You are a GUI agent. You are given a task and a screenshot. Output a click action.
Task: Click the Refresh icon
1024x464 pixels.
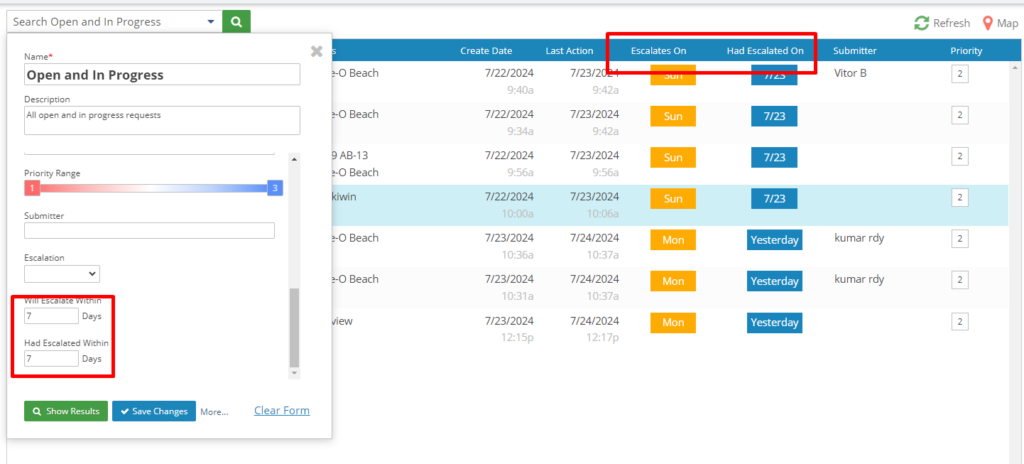pos(921,23)
